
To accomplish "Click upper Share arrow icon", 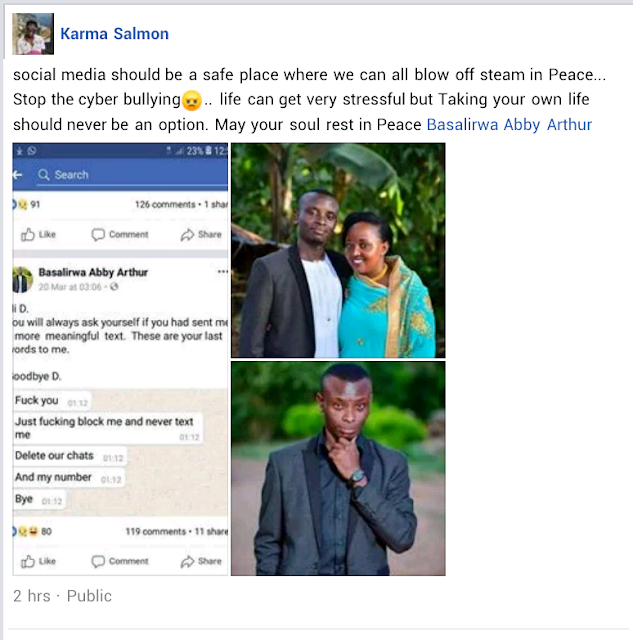I will coord(187,235).
